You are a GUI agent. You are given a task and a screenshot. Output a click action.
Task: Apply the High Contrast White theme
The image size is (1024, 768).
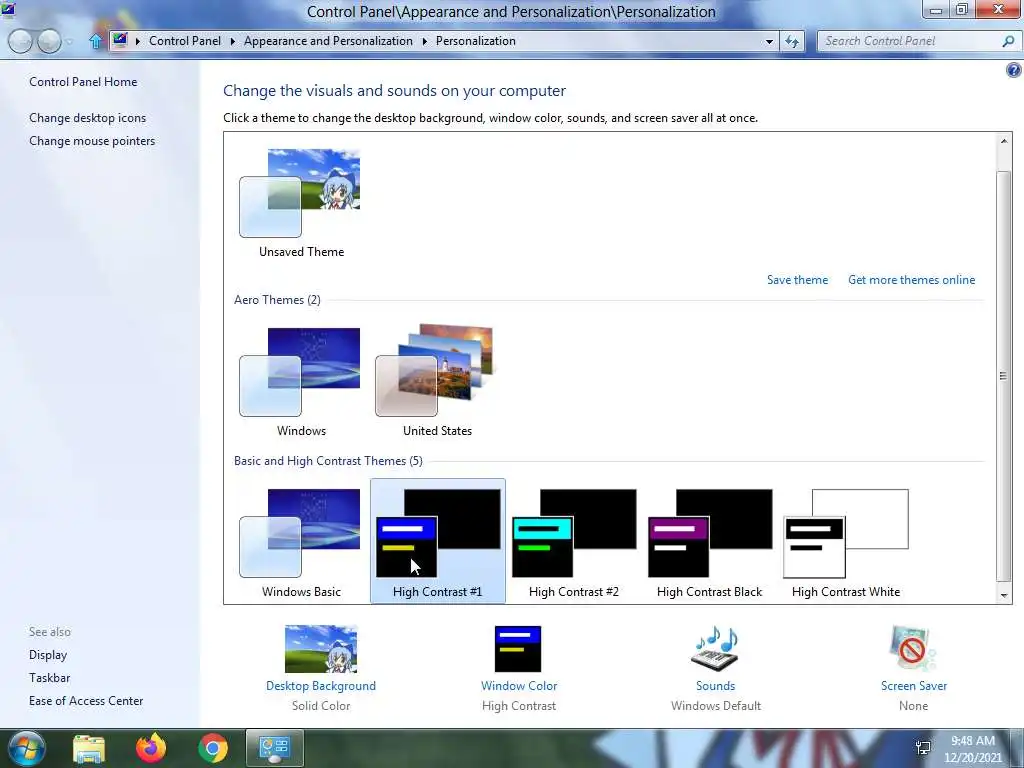point(846,533)
